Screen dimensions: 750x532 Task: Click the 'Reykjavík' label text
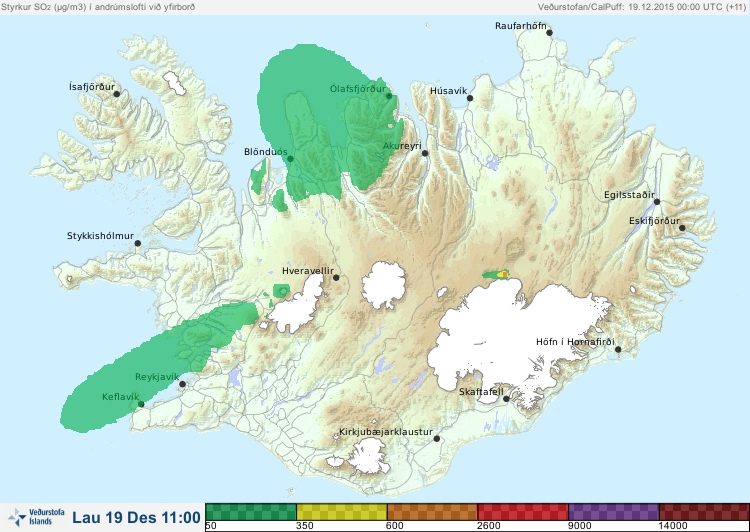point(157,377)
